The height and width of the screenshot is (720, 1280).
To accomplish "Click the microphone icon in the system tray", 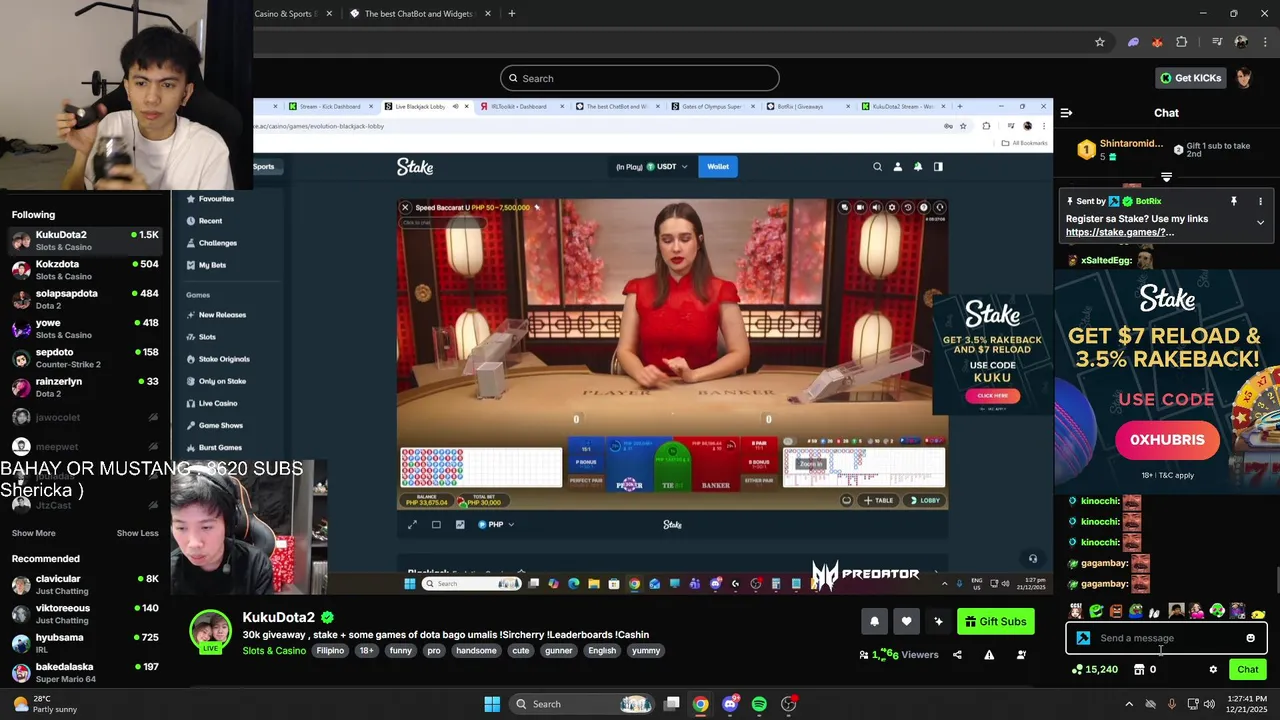I will point(1172,704).
